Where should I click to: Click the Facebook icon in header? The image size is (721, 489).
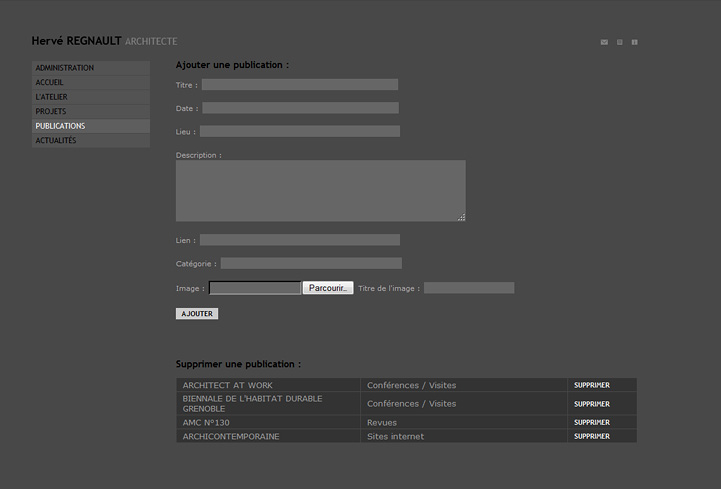pos(635,42)
